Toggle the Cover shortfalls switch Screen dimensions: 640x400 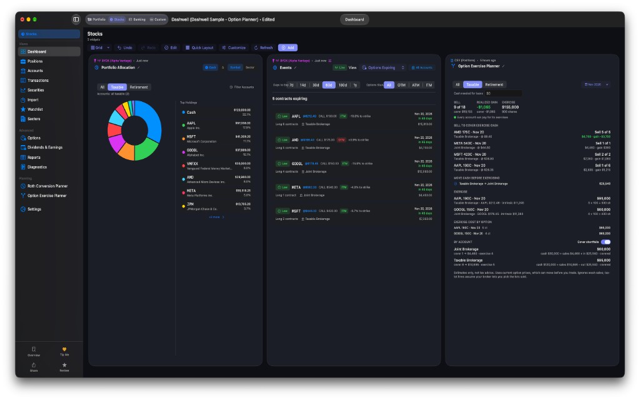(606, 242)
